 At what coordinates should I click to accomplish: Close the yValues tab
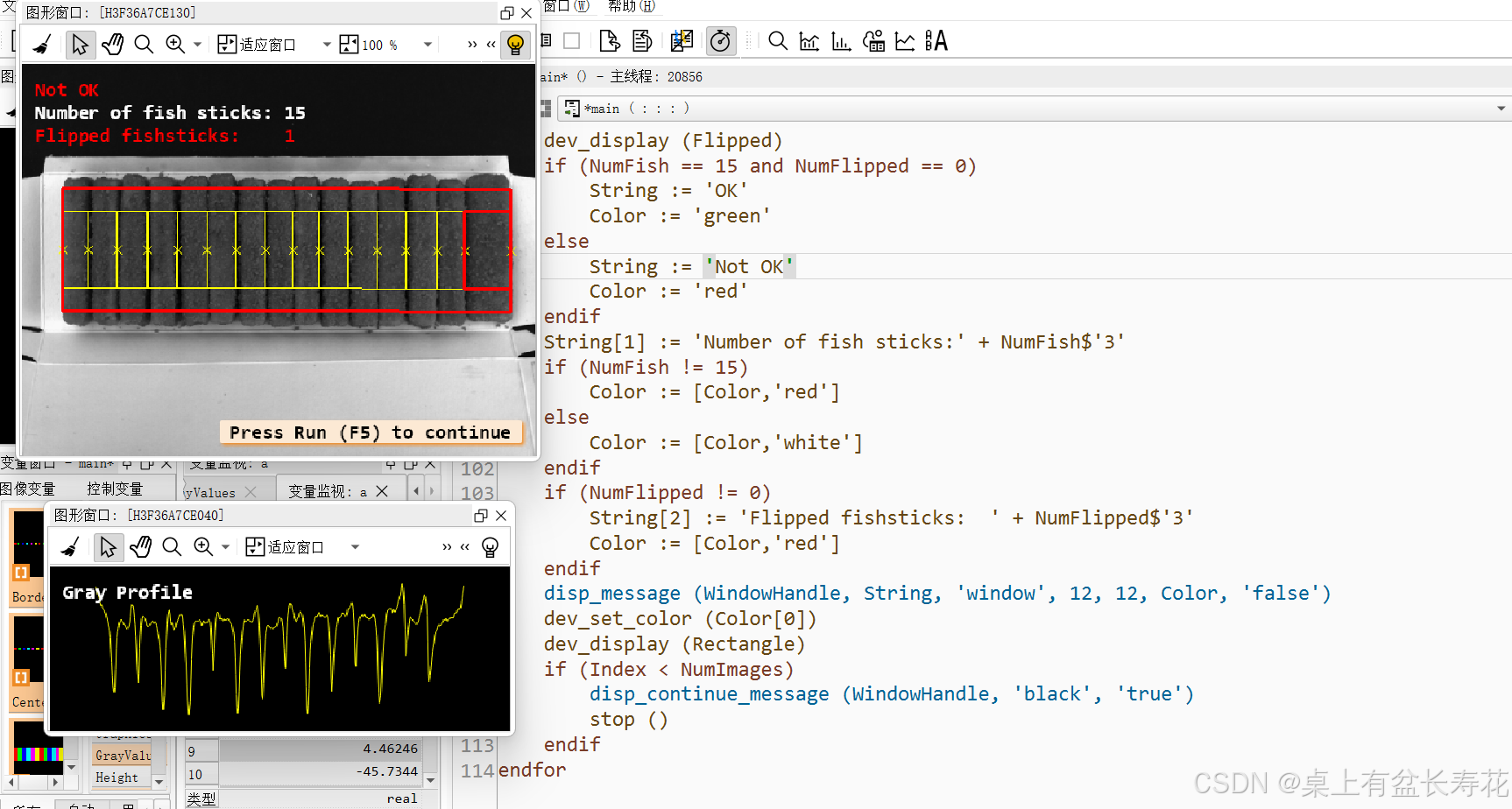251,492
